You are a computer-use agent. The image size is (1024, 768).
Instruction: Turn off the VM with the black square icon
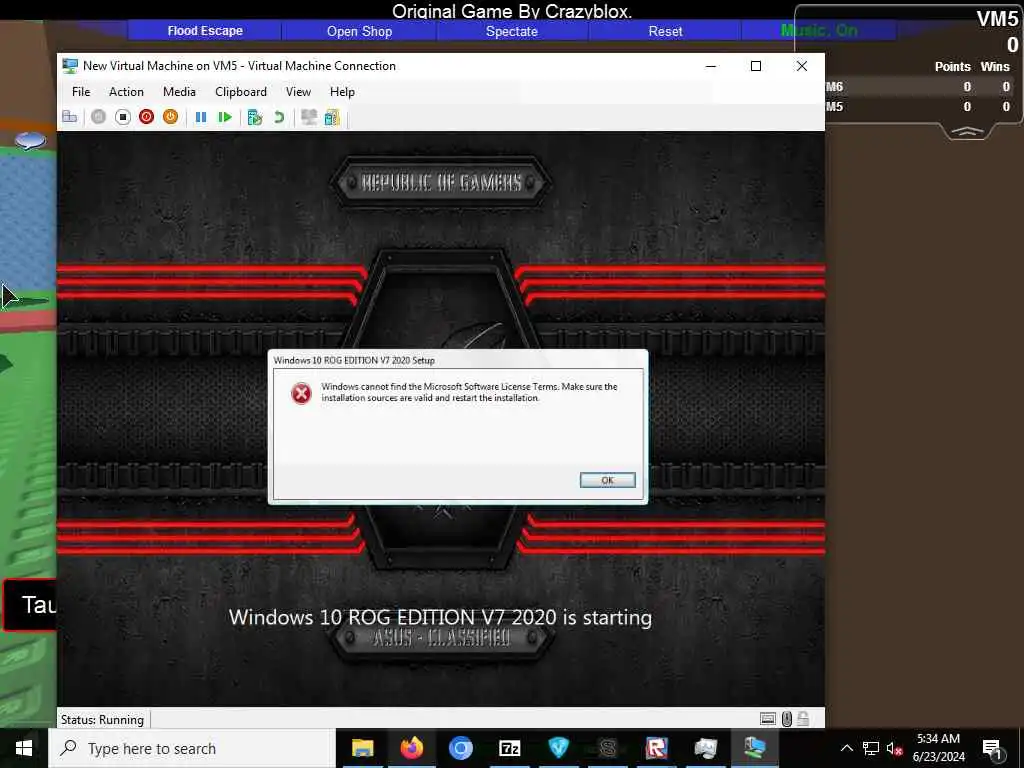click(123, 117)
